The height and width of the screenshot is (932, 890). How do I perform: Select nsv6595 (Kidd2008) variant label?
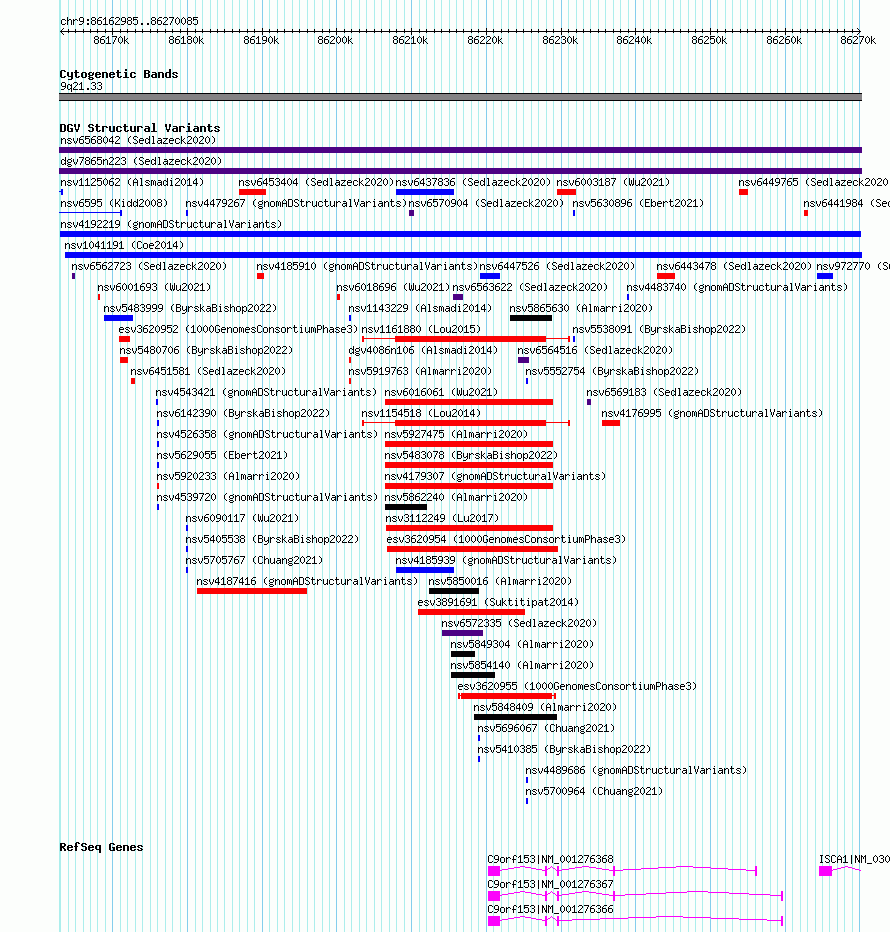click(x=114, y=203)
